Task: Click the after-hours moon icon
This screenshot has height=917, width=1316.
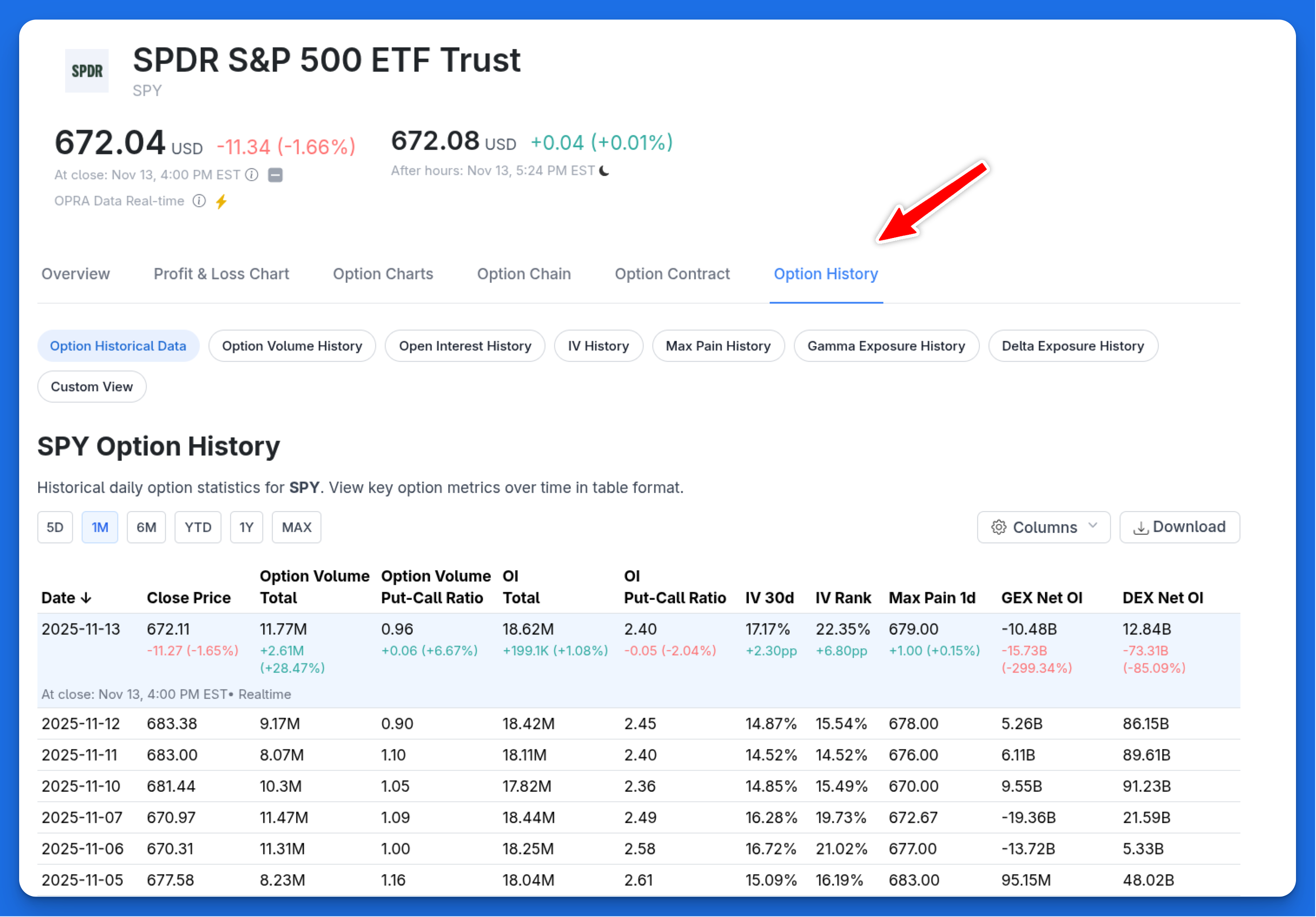Action: click(605, 171)
